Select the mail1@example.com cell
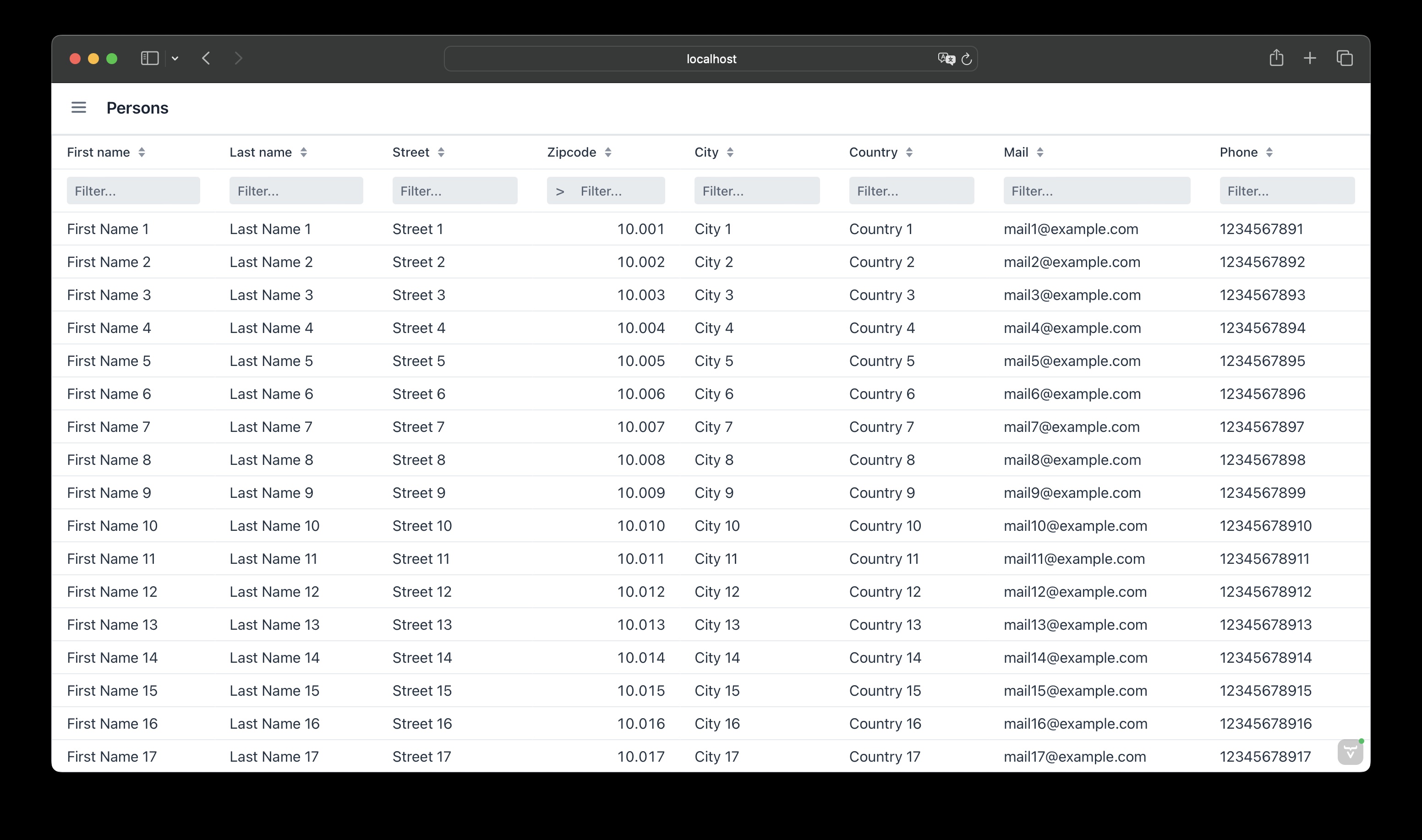Viewport: 1422px width, 840px height. [x=1071, y=229]
